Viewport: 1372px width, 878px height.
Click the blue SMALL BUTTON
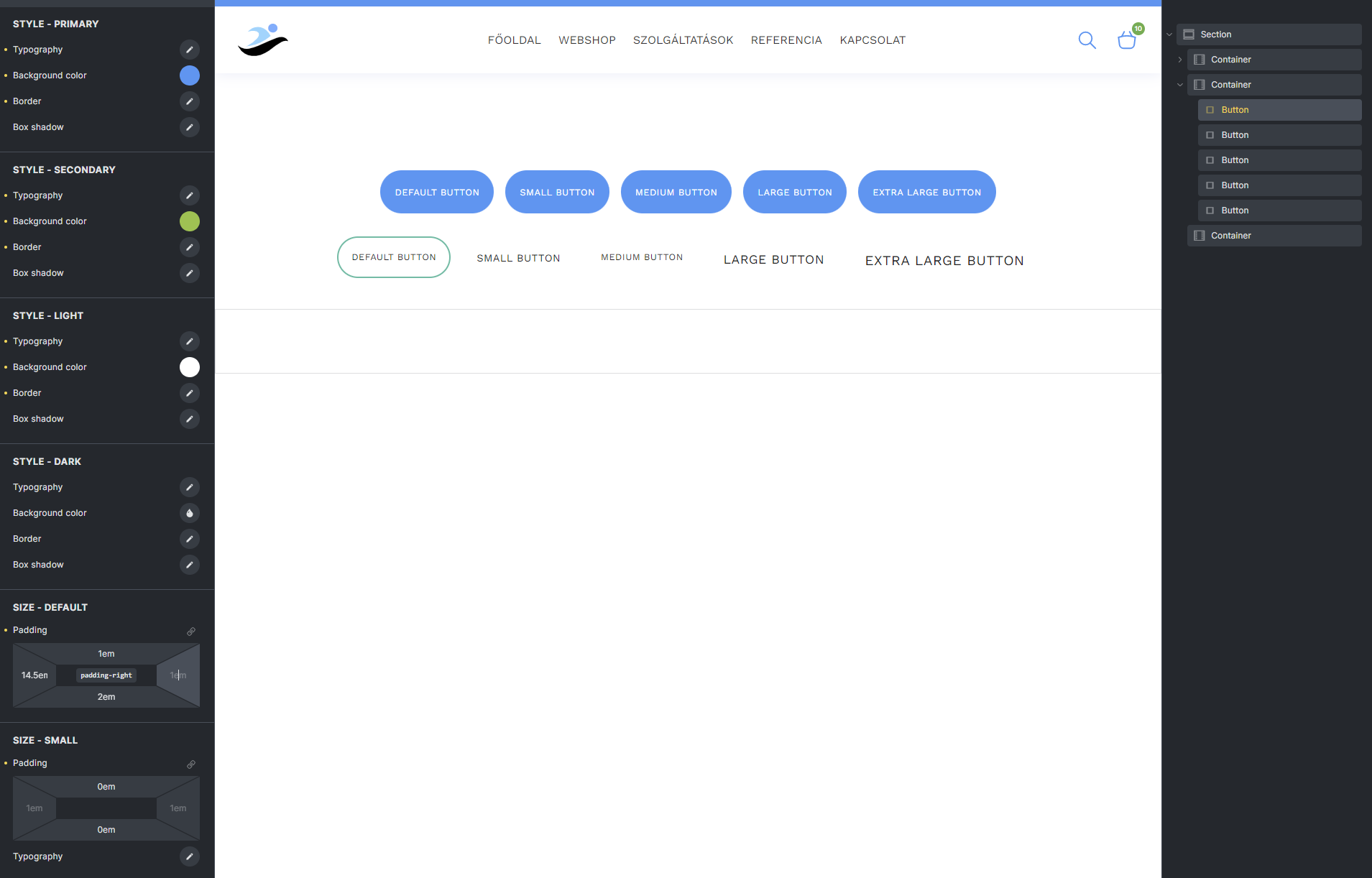(557, 192)
